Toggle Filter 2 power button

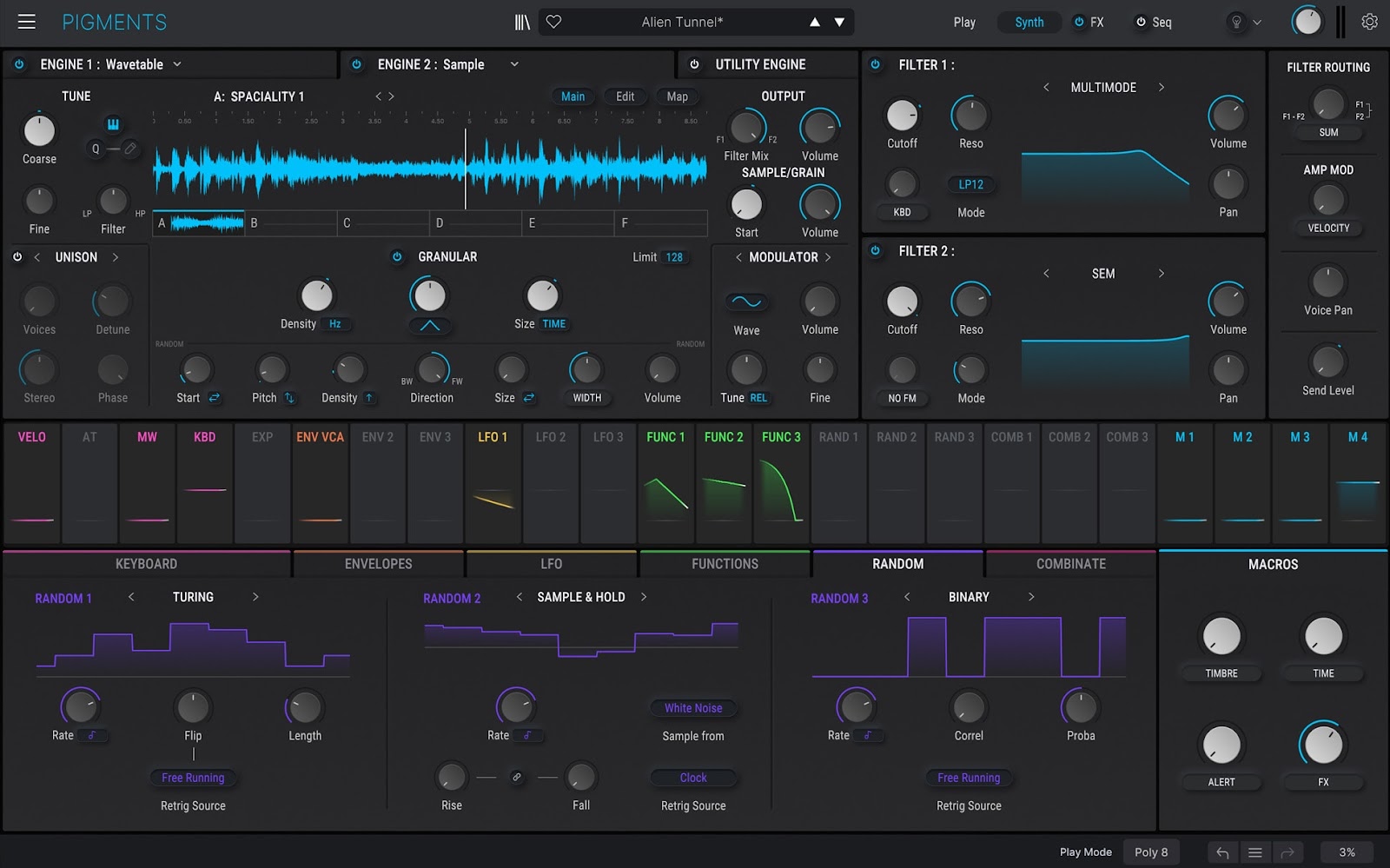point(876,250)
